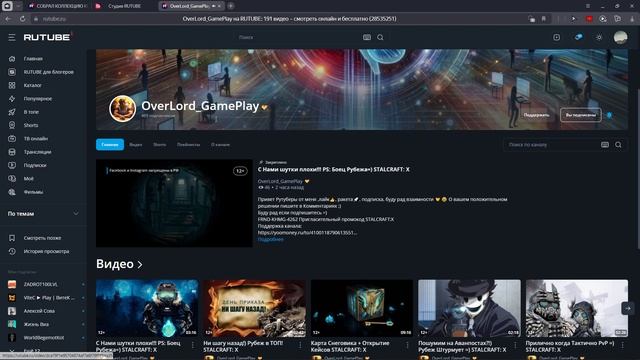The image size is (640, 360).
Task: Open the Shorts sidebar icon
Action: [x=12, y=125]
